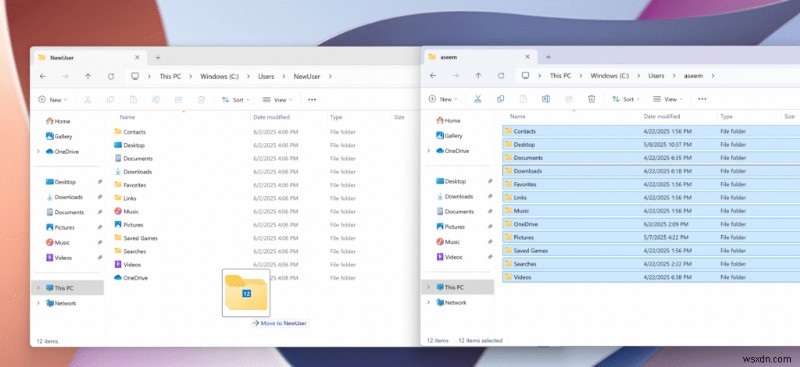Select the OneDrive item in the NewUser file list
This screenshot has width=800, height=367.
coord(131,278)
